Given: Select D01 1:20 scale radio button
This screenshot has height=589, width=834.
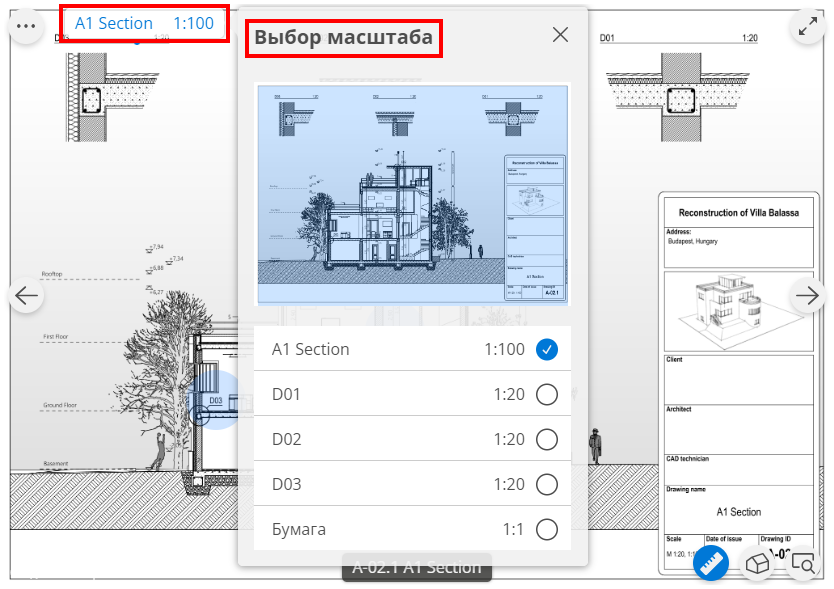Looking at the screenshot, I should click(547, 394).
